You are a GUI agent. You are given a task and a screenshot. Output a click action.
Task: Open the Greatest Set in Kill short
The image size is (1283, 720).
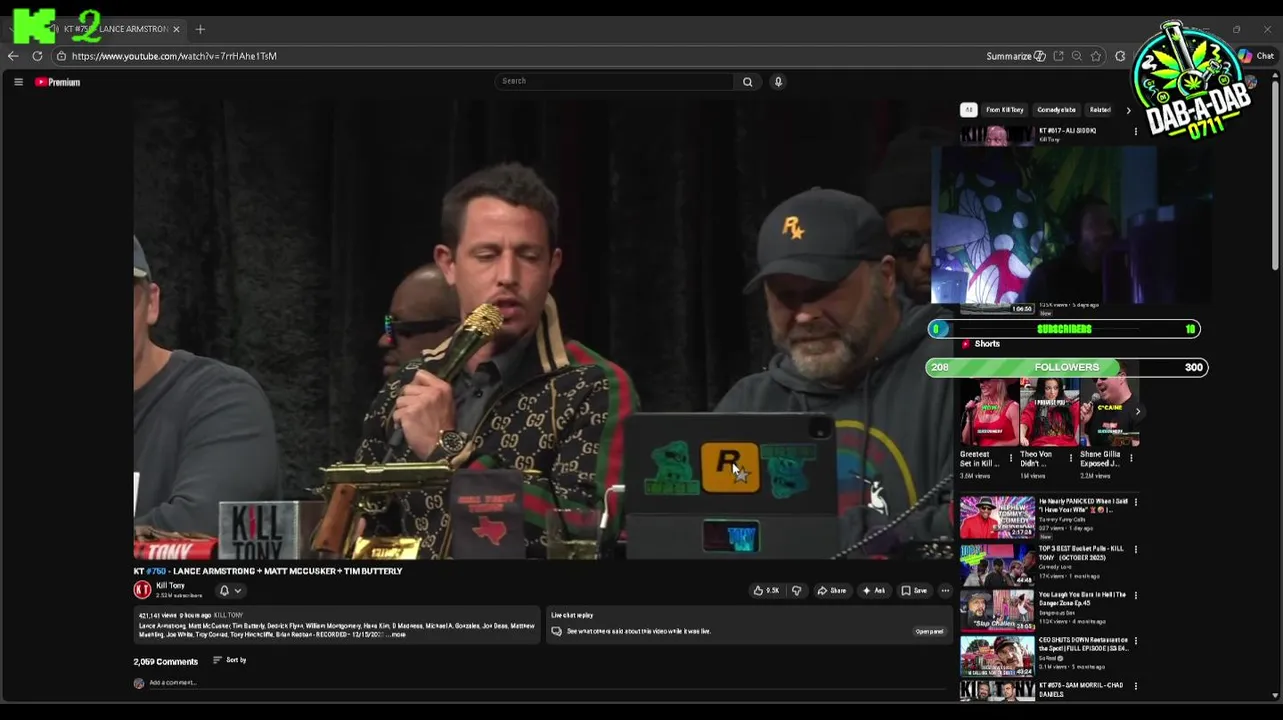[x=987, y=410]
